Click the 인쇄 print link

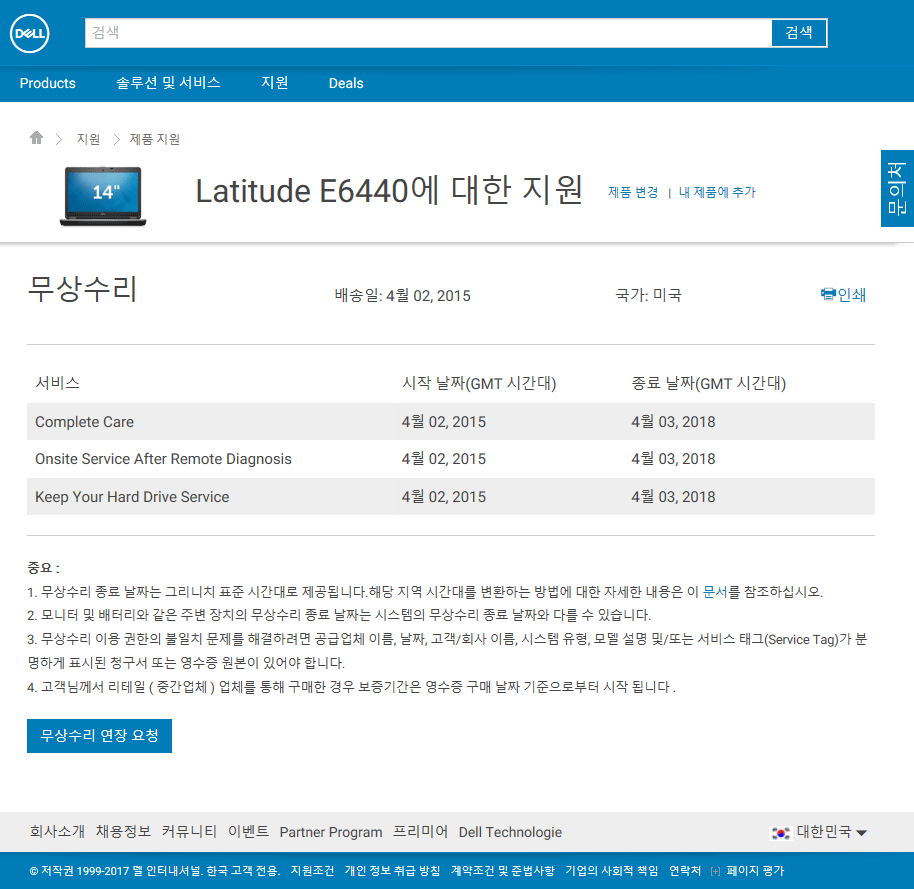click(x=852, y=294)
